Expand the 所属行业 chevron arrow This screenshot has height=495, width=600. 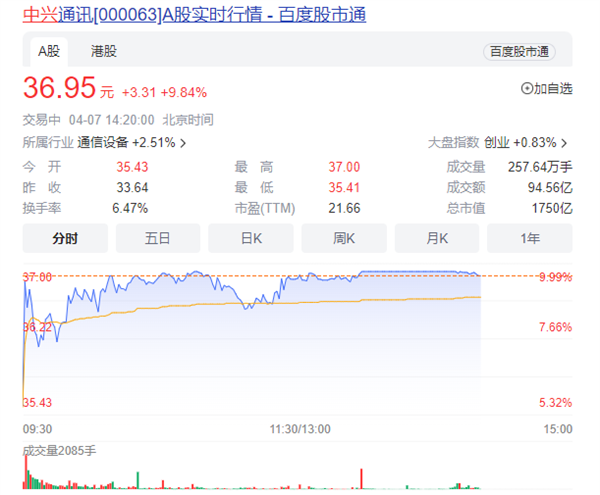click(183, 143)
